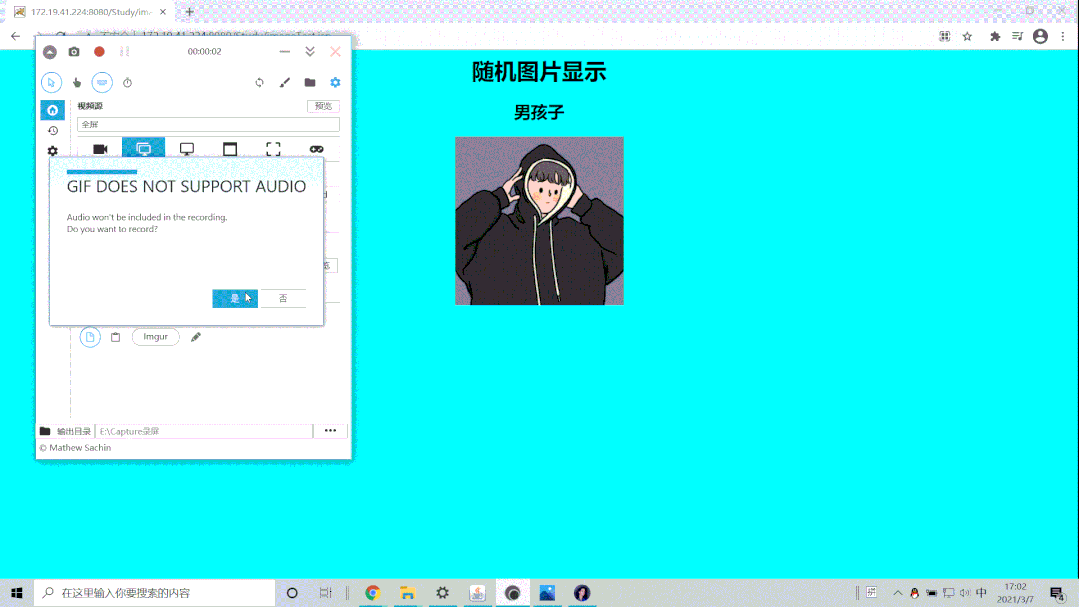Click the QQ penguin tray icon
The height and width of the screenshot is (607, 1079).
tap(915, 593)
